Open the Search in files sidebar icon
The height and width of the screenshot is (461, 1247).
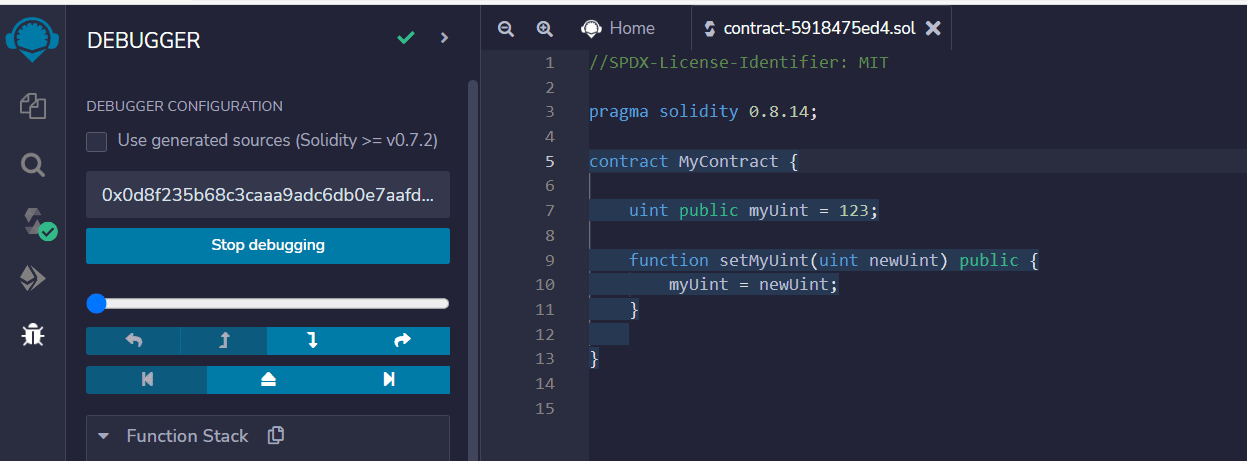pos(33,164)
